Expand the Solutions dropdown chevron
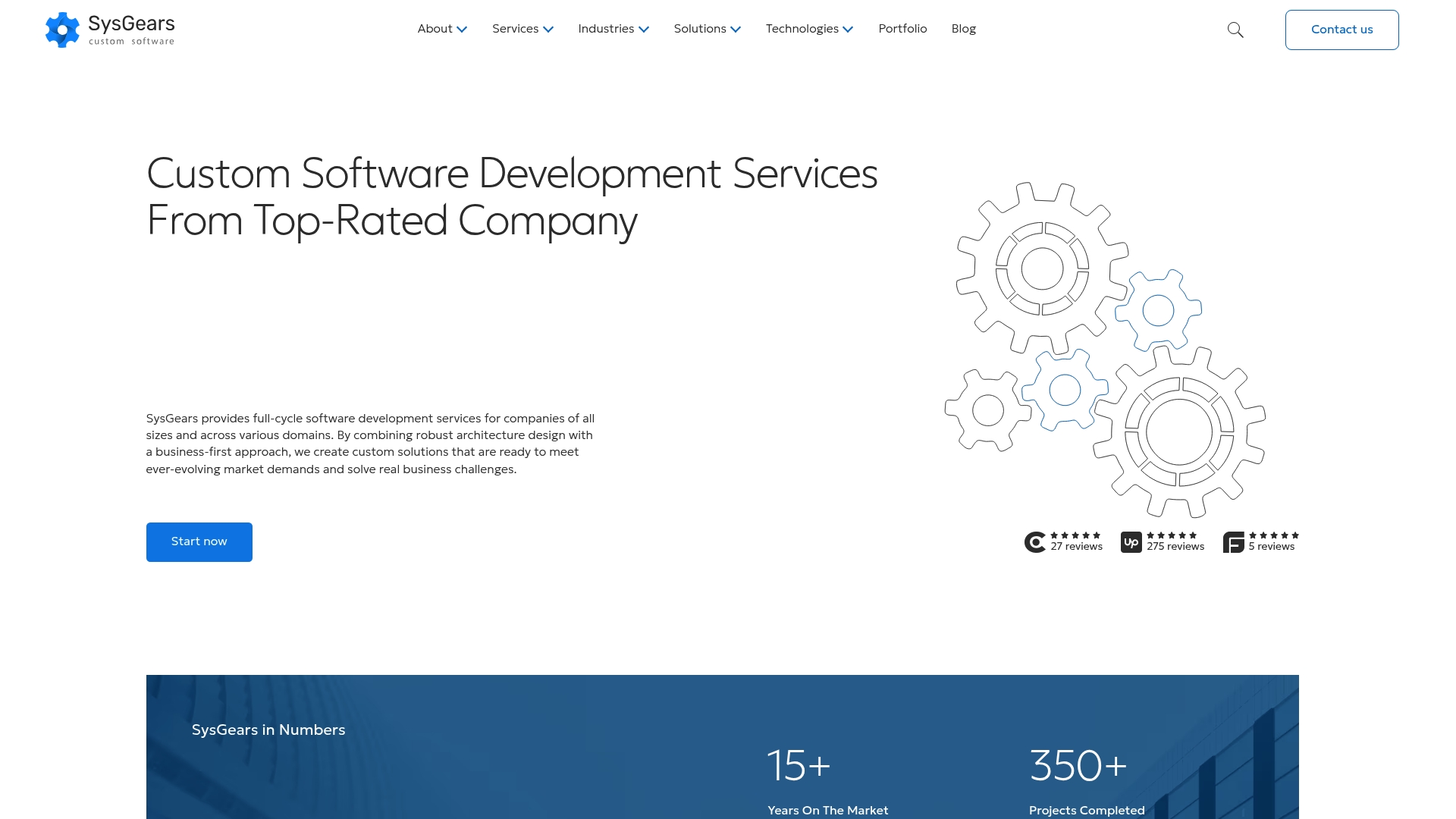 click(x=736, y=30)
